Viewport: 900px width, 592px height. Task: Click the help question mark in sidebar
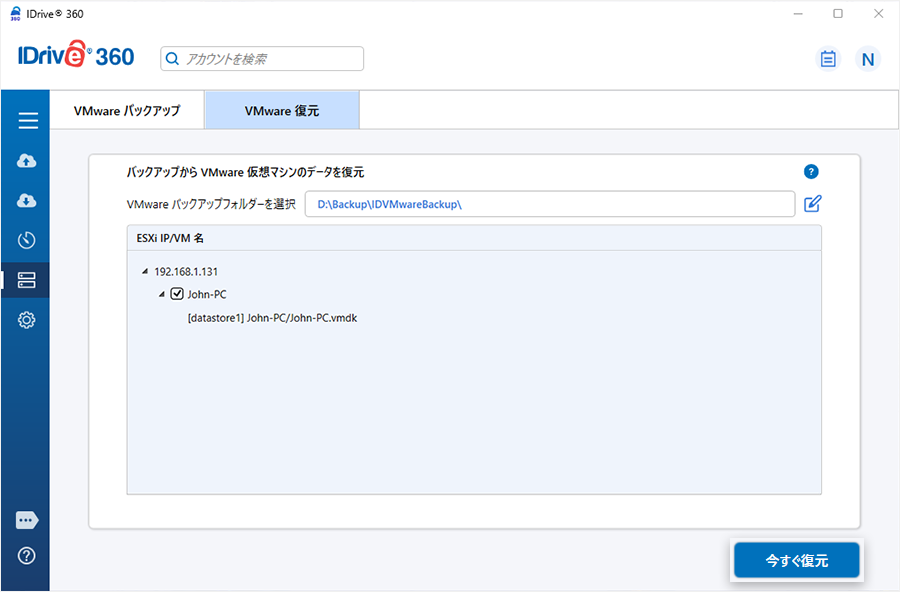27,556
